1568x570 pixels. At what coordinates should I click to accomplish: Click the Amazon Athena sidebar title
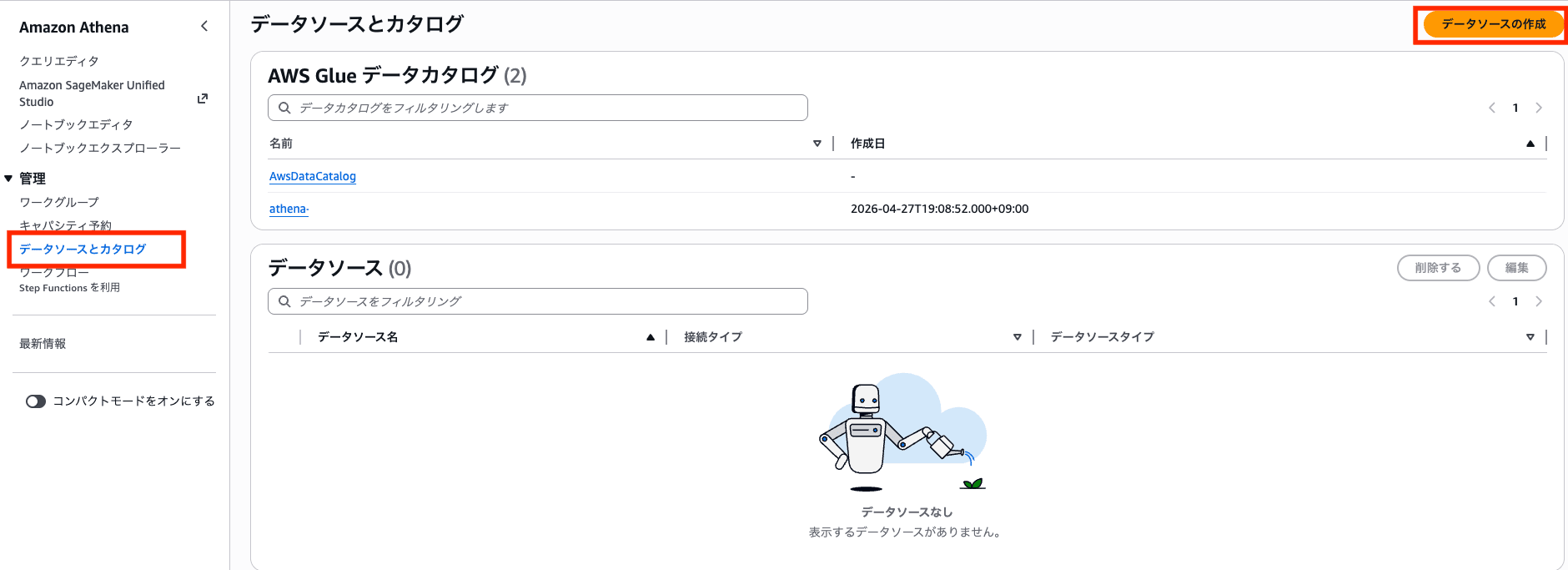coord(74,28)
